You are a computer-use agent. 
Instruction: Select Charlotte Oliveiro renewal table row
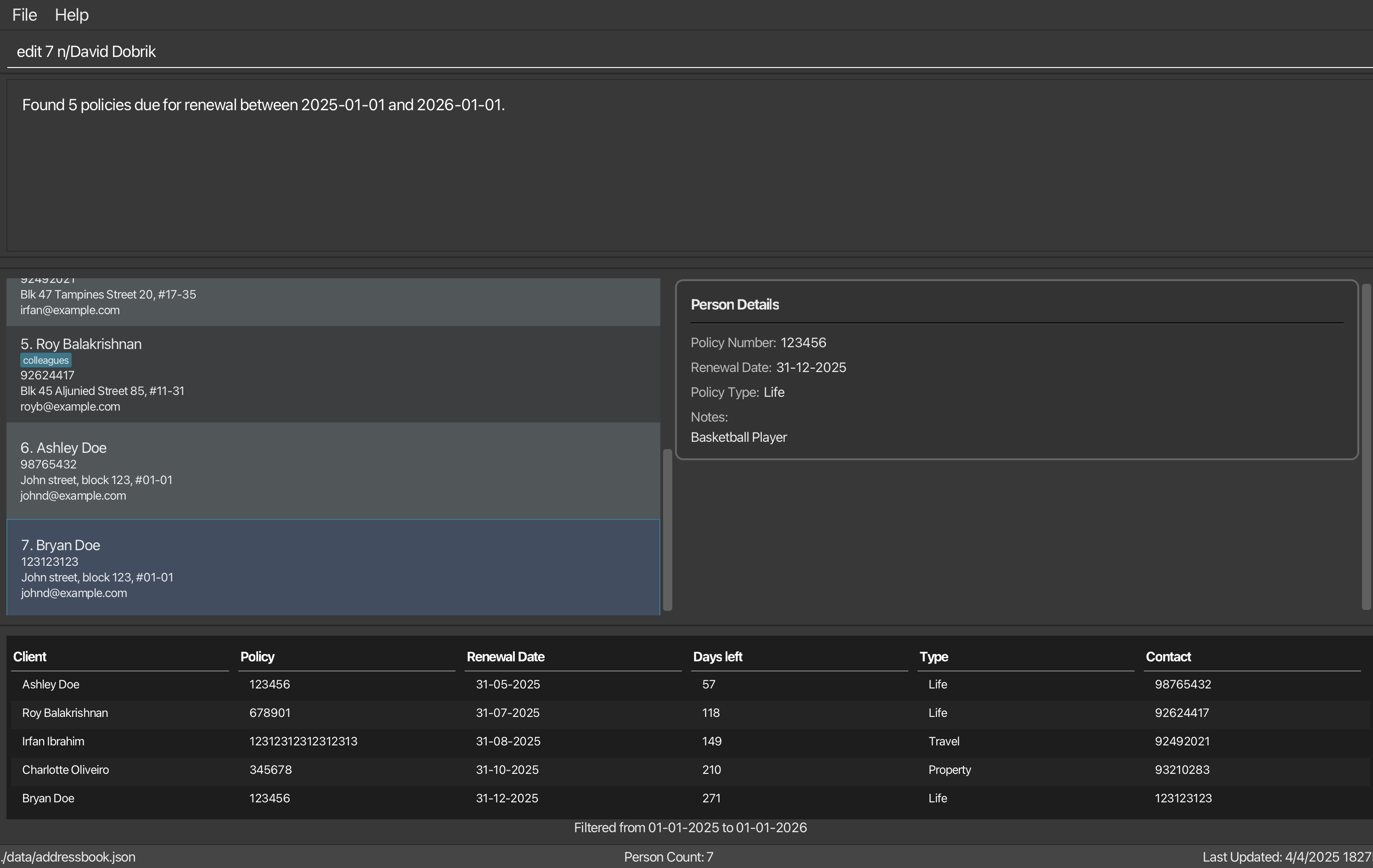684,770
